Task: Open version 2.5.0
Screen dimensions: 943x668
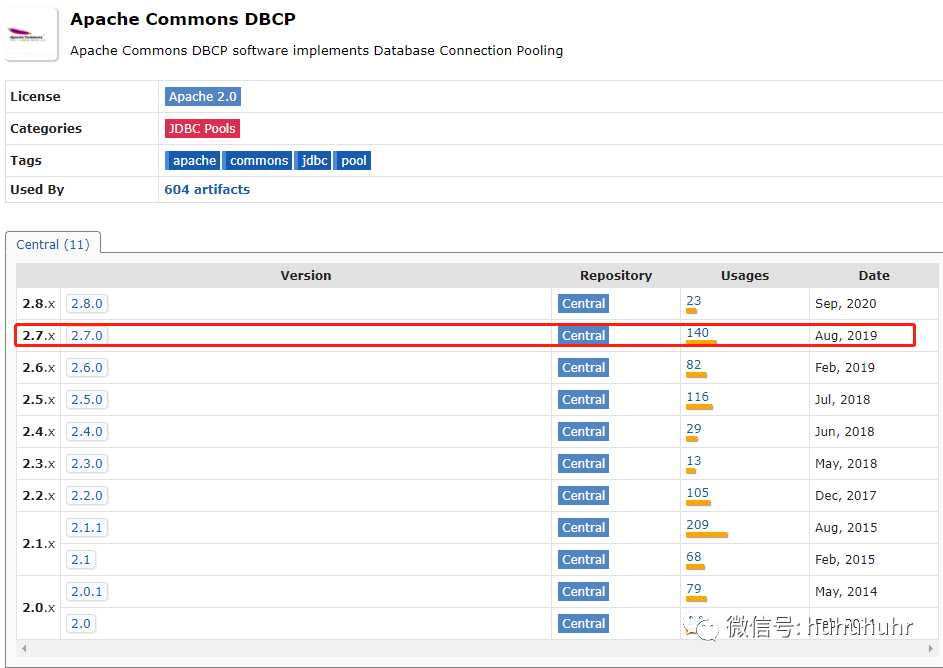Action: (x=87, y=400)
